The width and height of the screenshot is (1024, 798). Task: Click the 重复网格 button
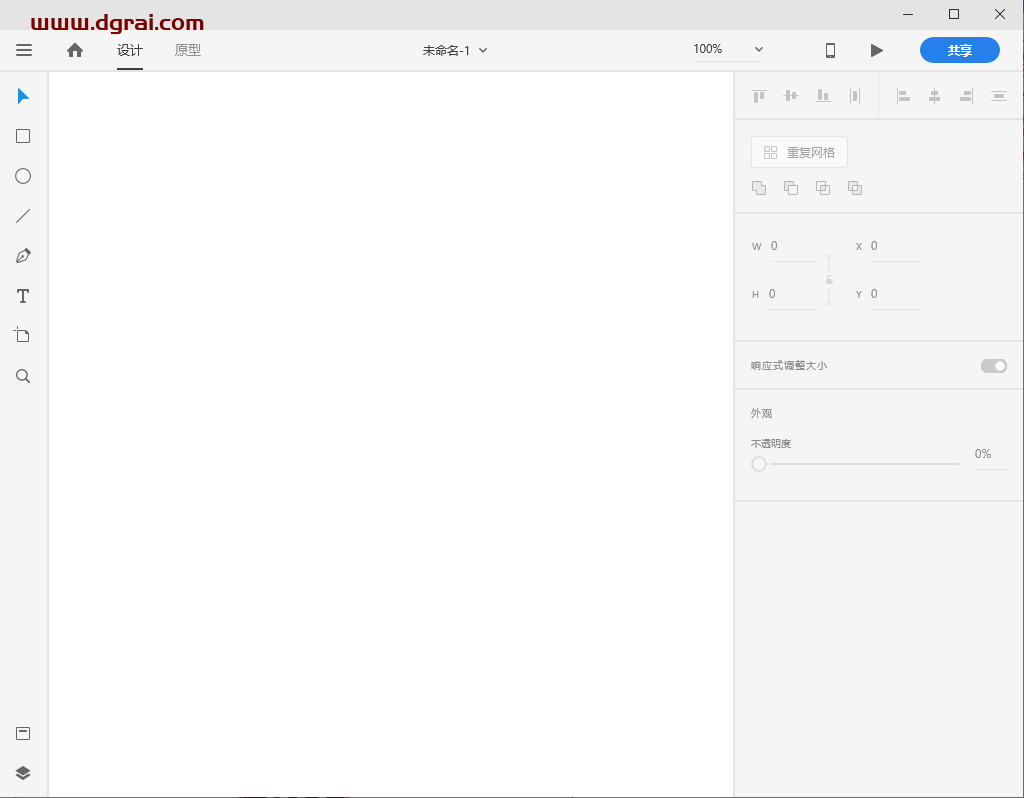click(799, 152)
